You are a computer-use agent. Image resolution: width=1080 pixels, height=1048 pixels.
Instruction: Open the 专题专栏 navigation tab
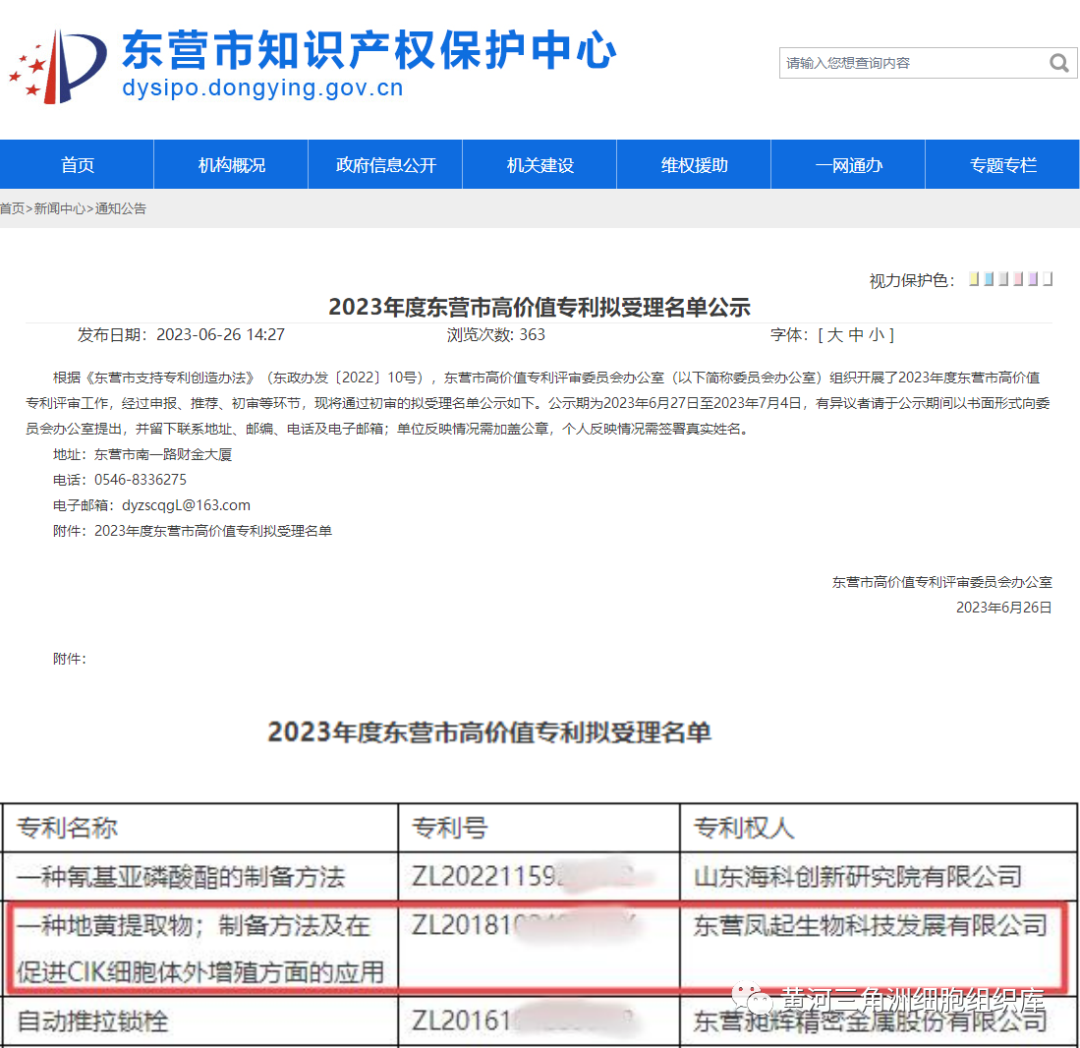tap(1003, 165)
